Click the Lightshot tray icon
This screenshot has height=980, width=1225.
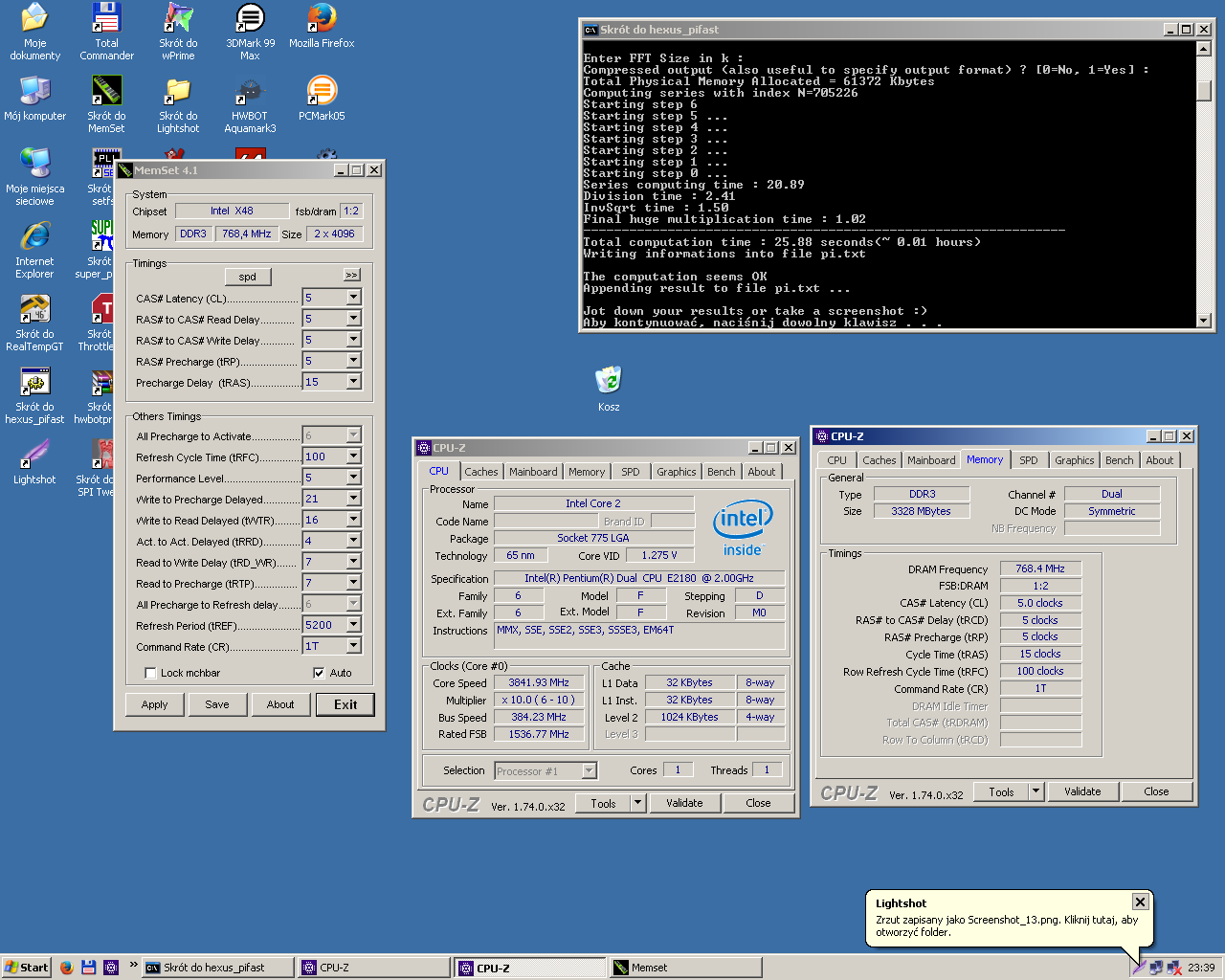click(1139, 968)
